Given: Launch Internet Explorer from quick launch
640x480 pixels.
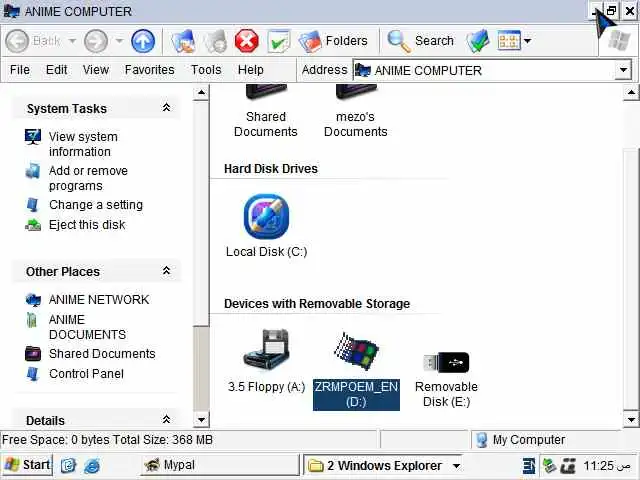Looking at the screenshot, I should pos(92,465).
